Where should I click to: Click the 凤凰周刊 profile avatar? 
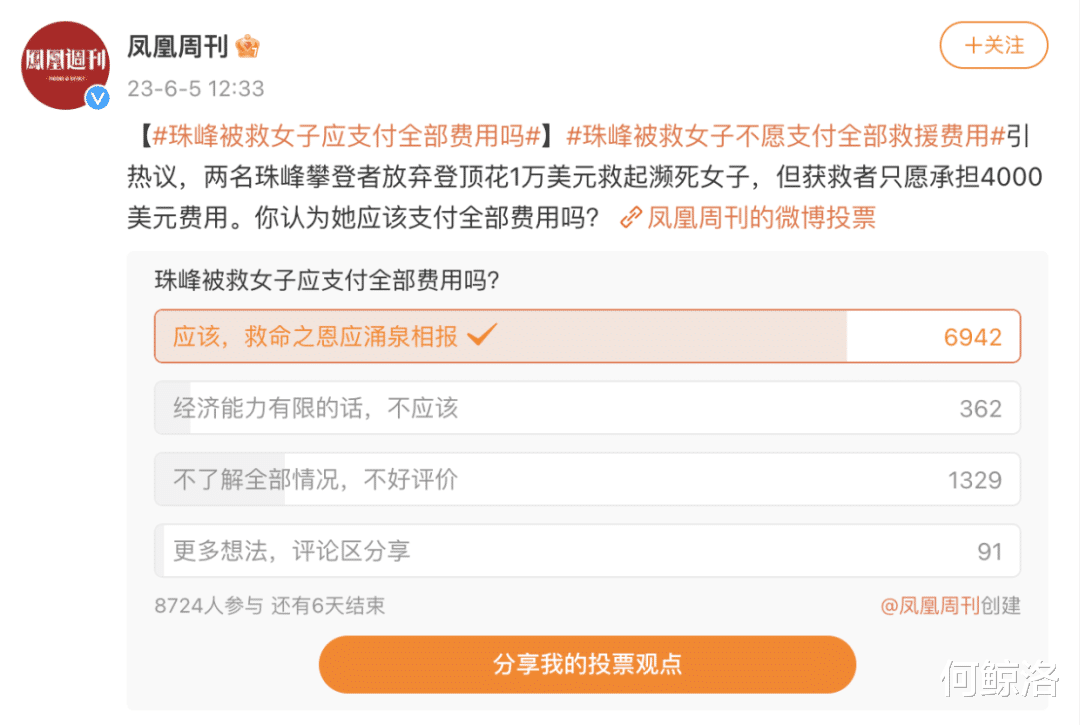click(64, 64)
